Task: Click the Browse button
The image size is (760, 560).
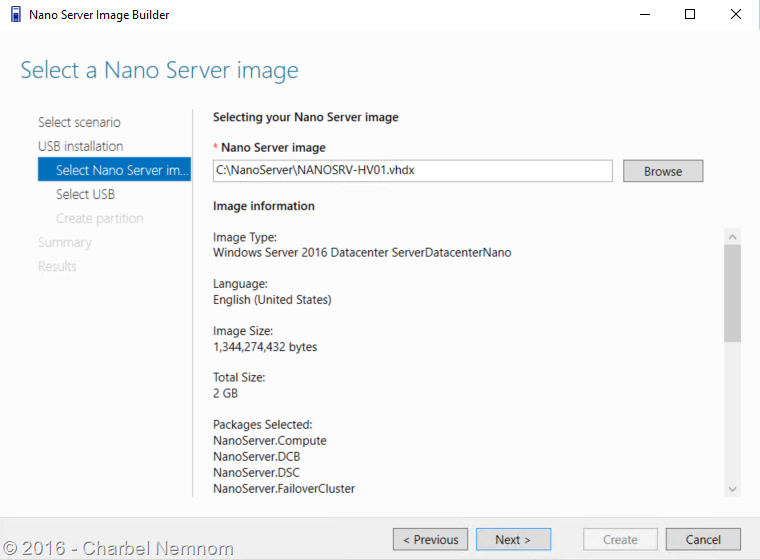Action: click(x=663, y=171)
